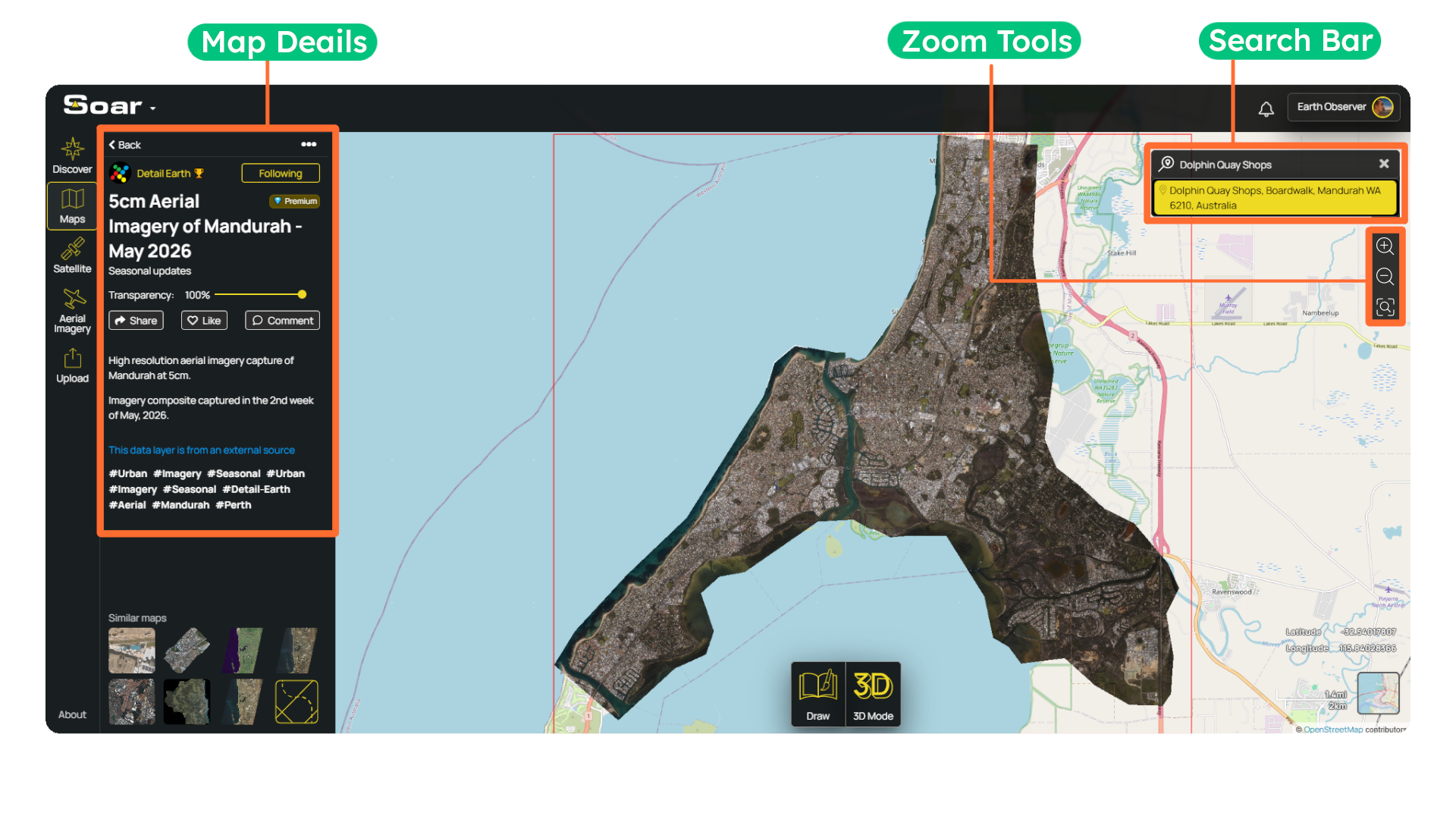Open the first similar map in bottom row
This screenshot has height=819, width=1456.
pos(132,701)
